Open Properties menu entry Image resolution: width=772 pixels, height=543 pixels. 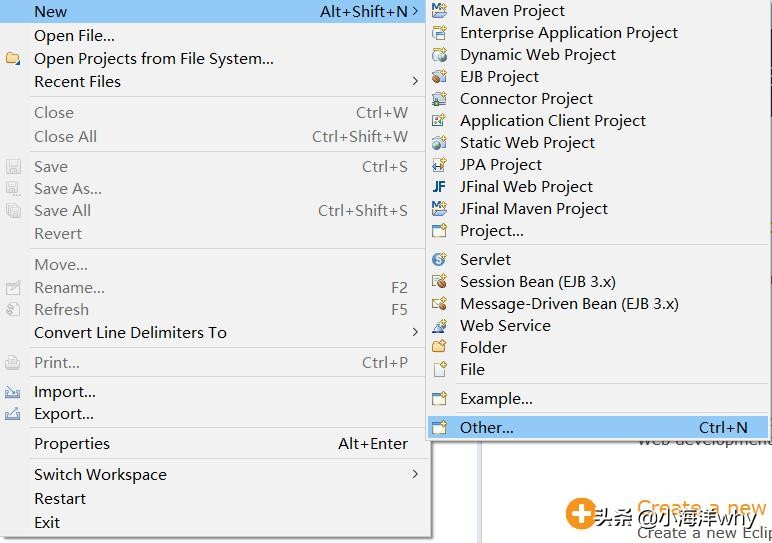[213, 444]
